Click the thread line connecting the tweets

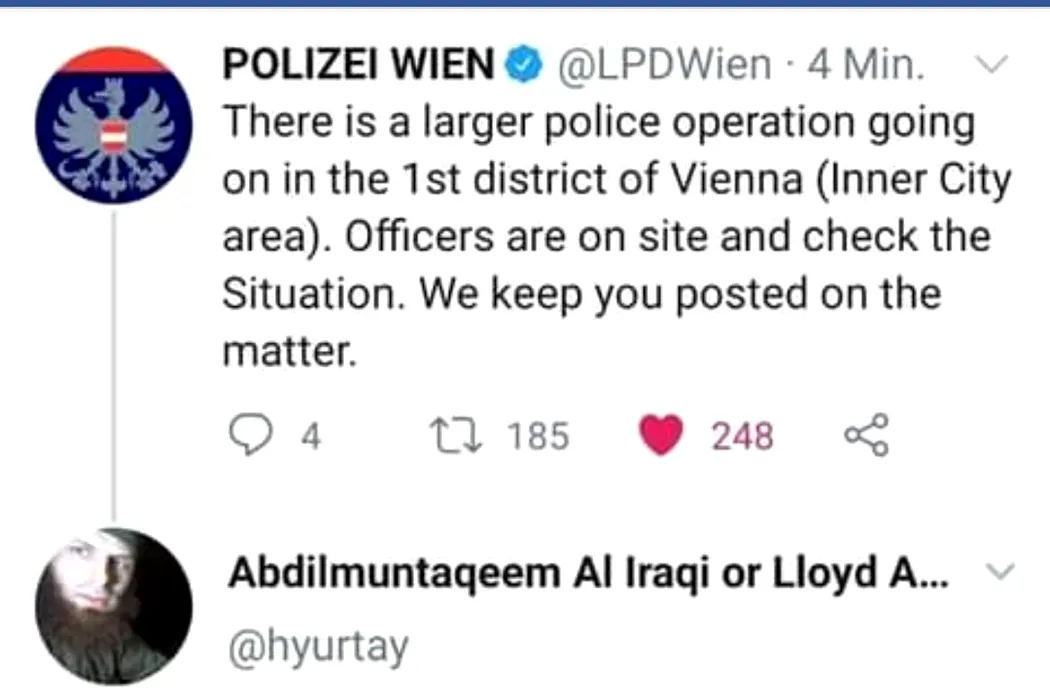point(114,366)
